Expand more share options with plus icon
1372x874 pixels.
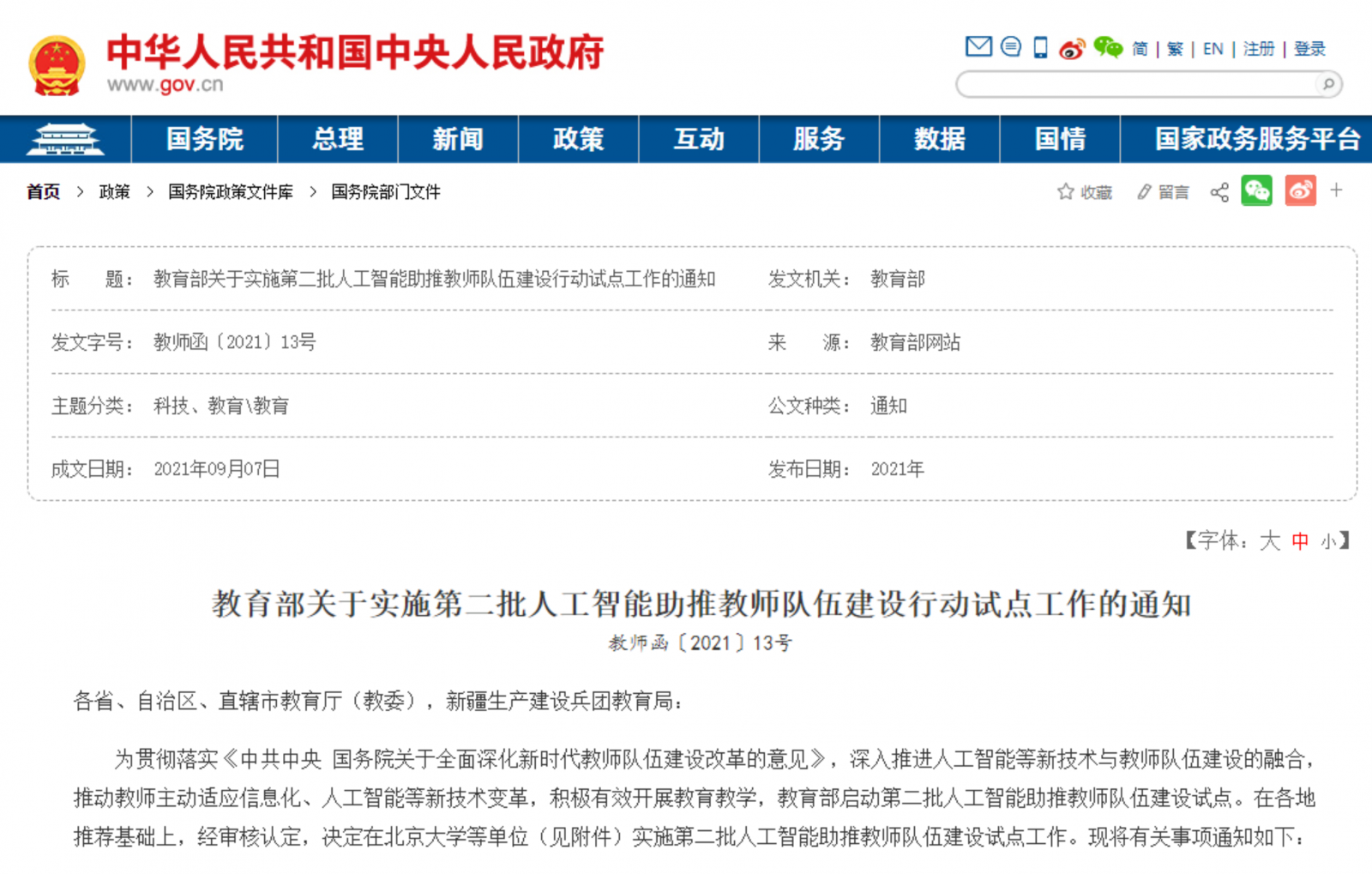(x=1336, y=190)
